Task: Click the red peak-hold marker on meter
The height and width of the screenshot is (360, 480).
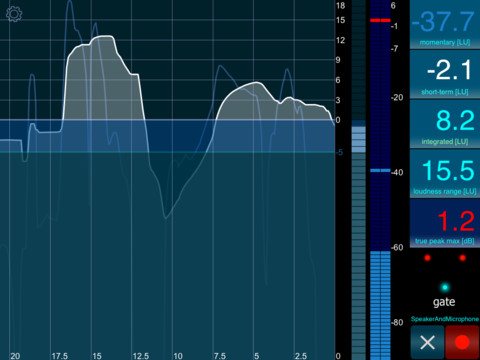Action: pos(380,20)
